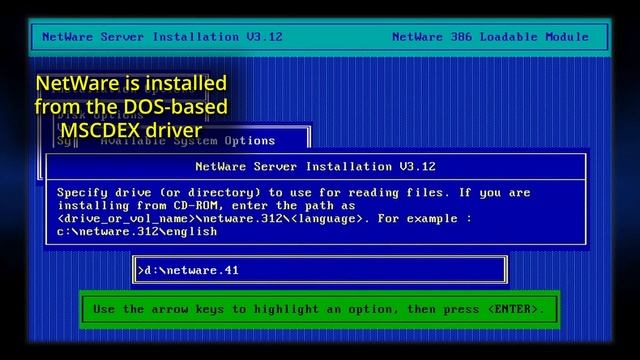Click the "NetWare Server Installation V3.12" dialog title
640x360 pixels.
316,167
